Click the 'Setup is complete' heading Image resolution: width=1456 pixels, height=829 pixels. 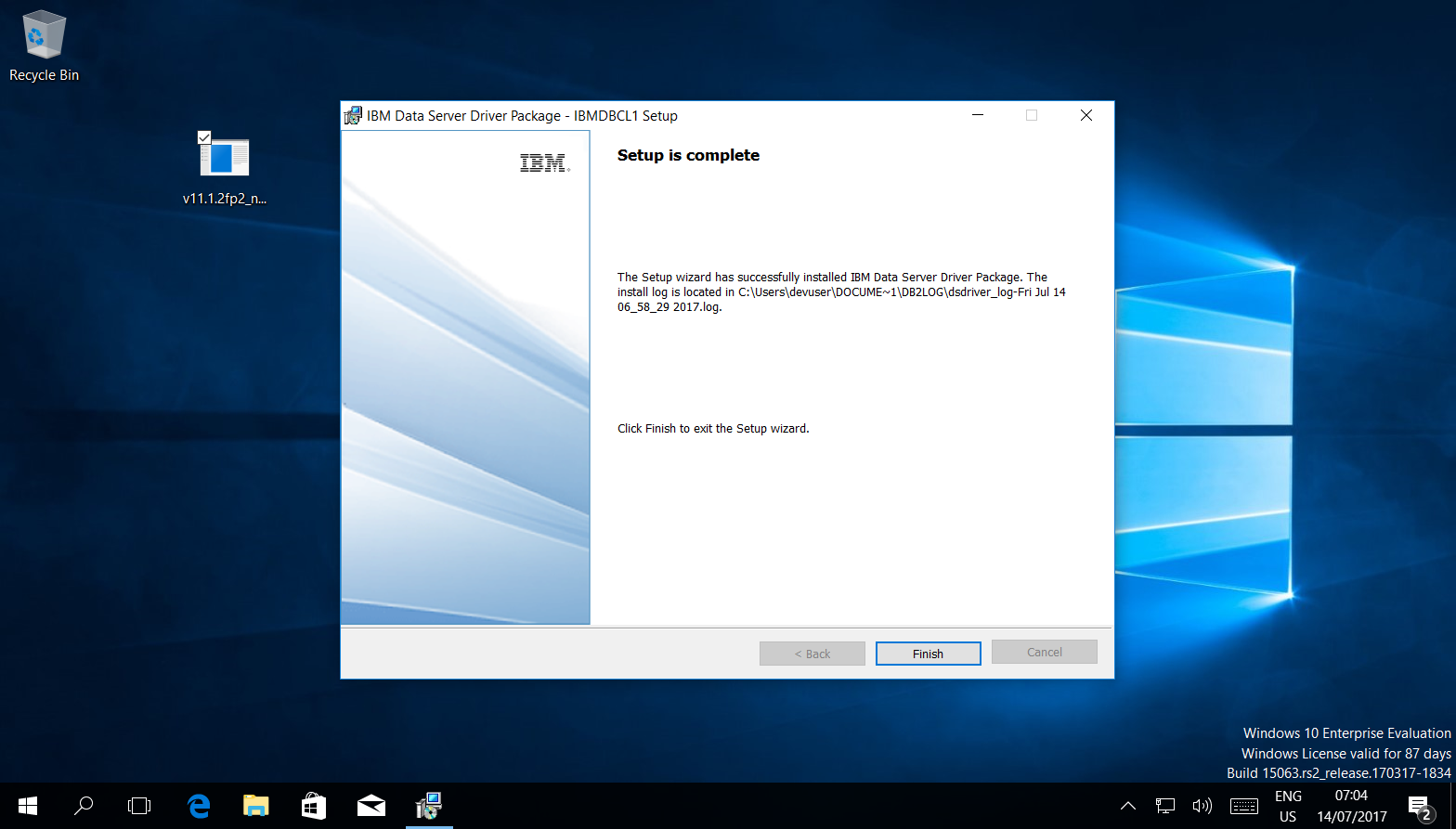(x=688, y=155)
